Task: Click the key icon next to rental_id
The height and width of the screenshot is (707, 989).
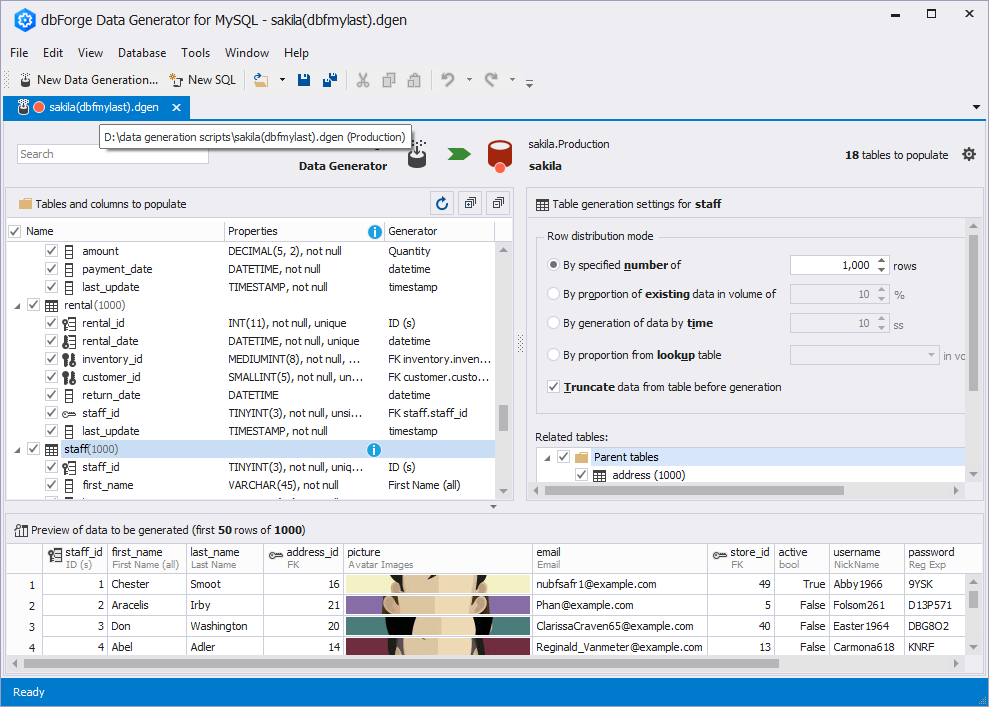Action: pyautogui.click(x=69, y=324)
